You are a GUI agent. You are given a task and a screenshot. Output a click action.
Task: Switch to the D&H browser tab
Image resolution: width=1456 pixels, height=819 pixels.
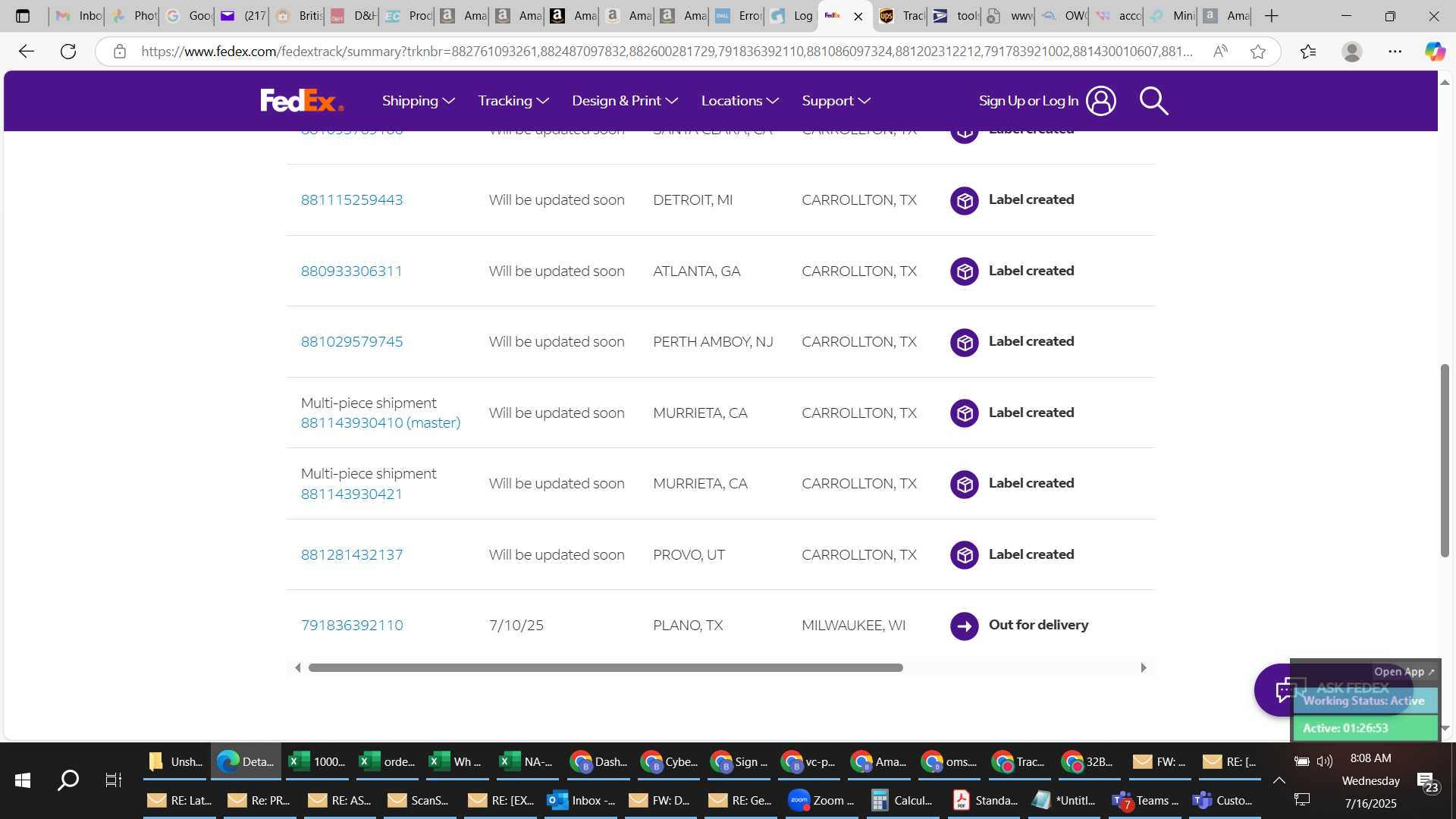[x=353, y=16]
